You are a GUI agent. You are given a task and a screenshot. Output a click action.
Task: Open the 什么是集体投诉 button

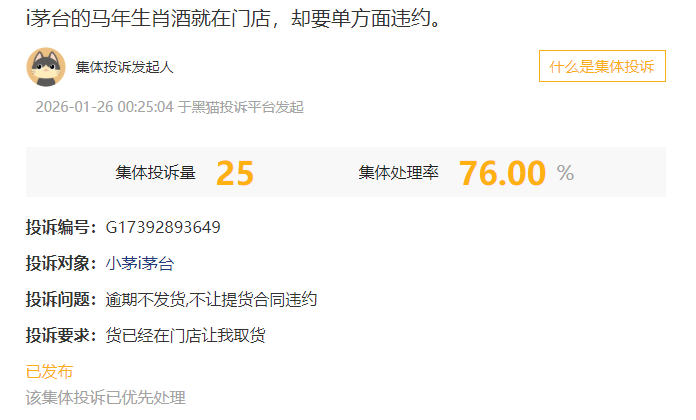click(x=602, y=66)
